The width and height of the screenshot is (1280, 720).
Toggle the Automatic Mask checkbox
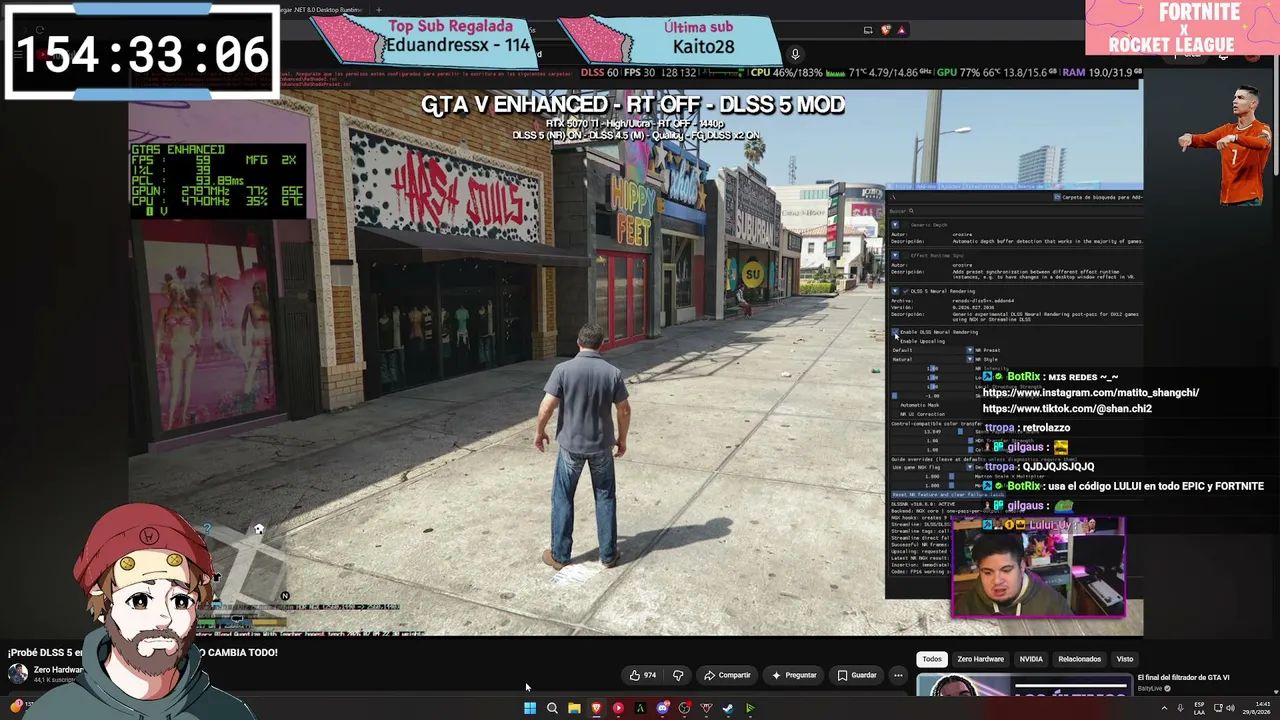[x=895, y=405]
